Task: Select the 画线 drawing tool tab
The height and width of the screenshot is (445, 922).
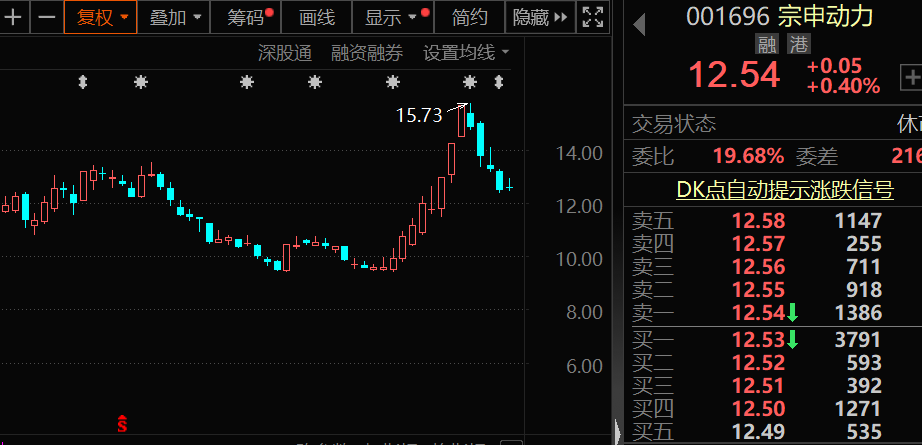Action: (x=317, y=17)
